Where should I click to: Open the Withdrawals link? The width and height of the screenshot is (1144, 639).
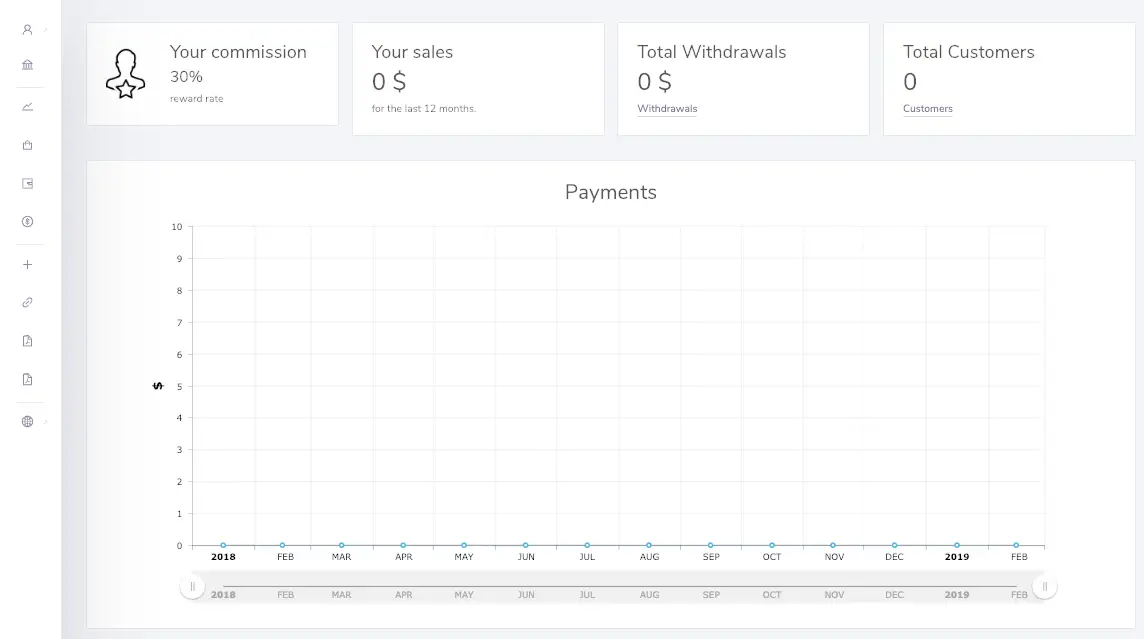(x=667, y=109)
